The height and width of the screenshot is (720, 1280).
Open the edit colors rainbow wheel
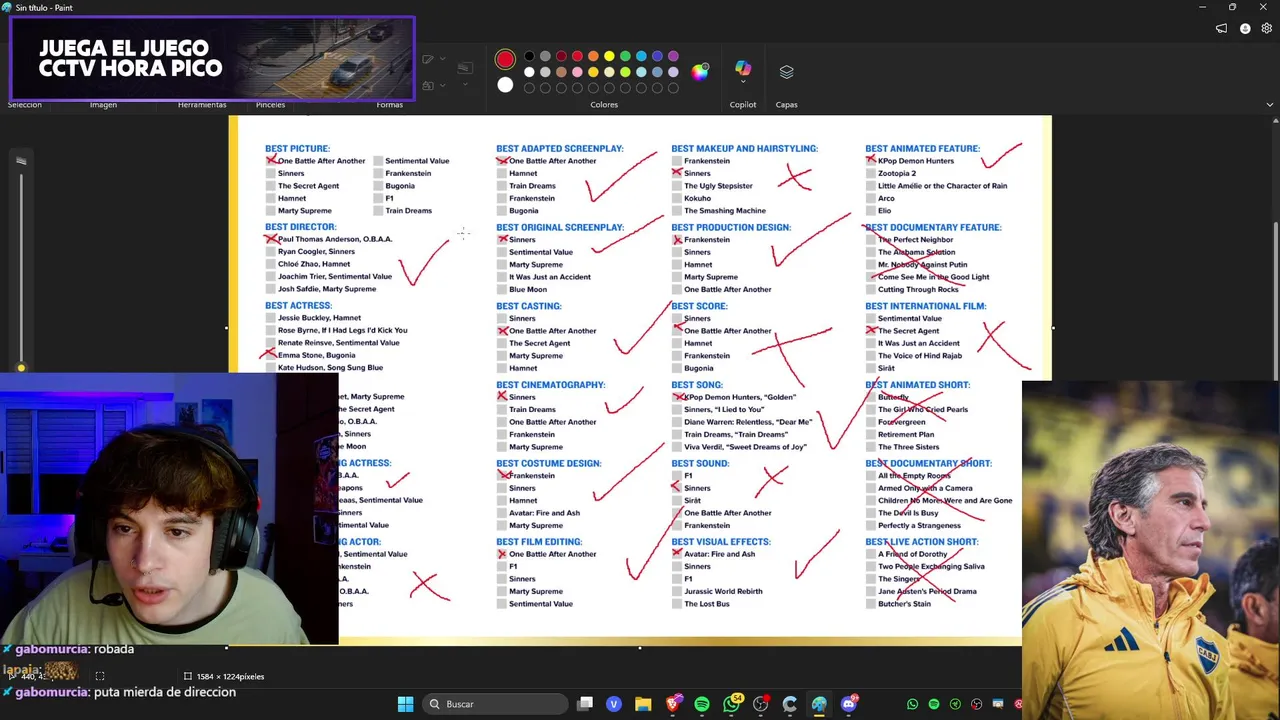(x=700, y=72)
